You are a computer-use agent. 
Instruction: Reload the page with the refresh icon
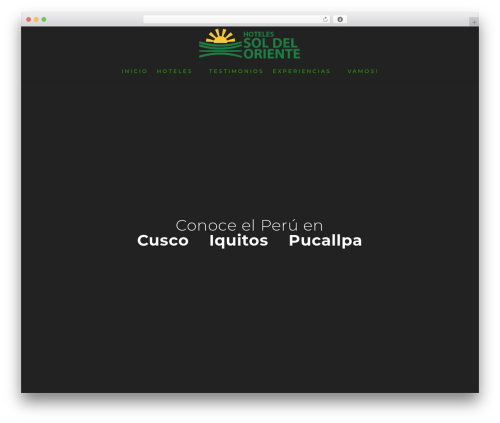click(325, 19)
